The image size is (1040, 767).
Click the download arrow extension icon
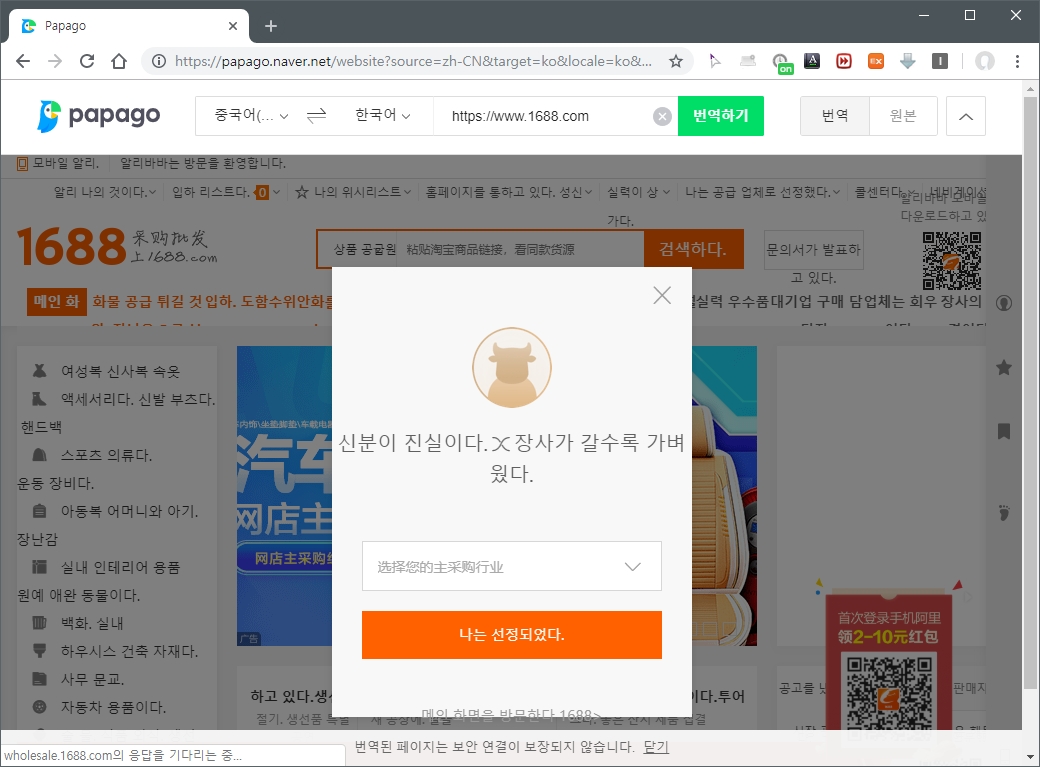(x=907, y=62)
